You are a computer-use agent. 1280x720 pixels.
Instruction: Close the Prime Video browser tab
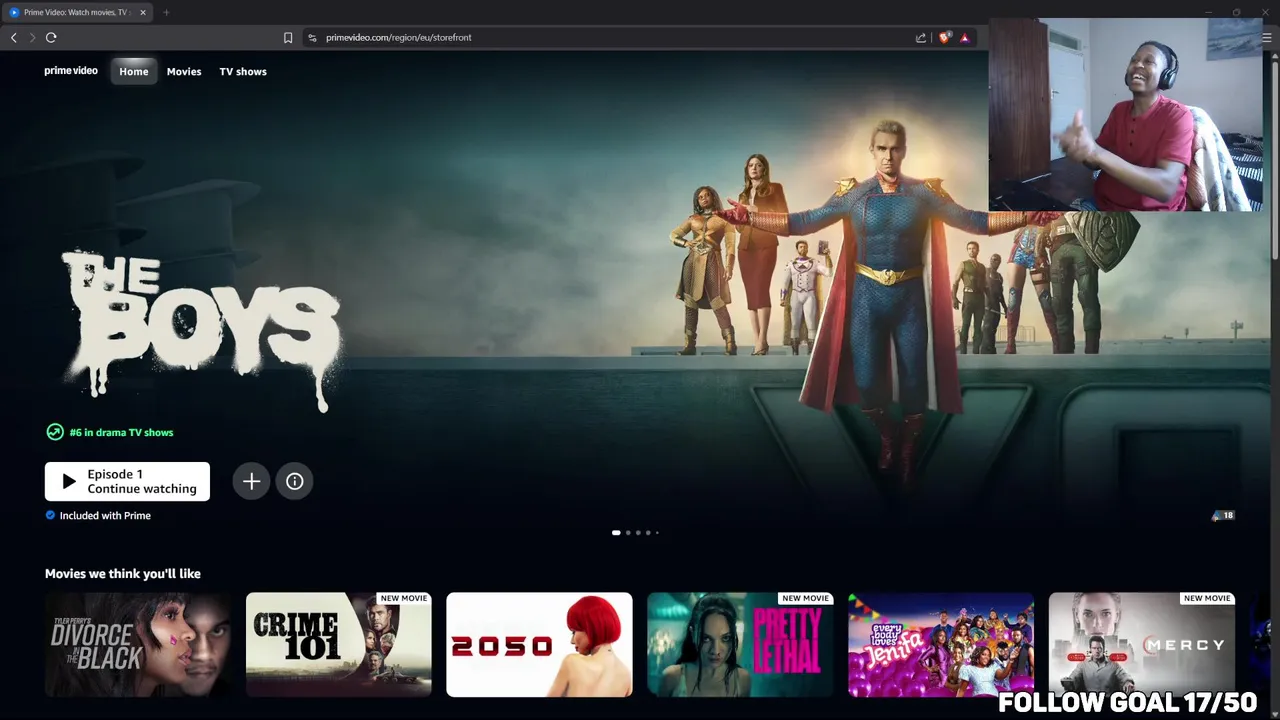(x=143, y=12)
